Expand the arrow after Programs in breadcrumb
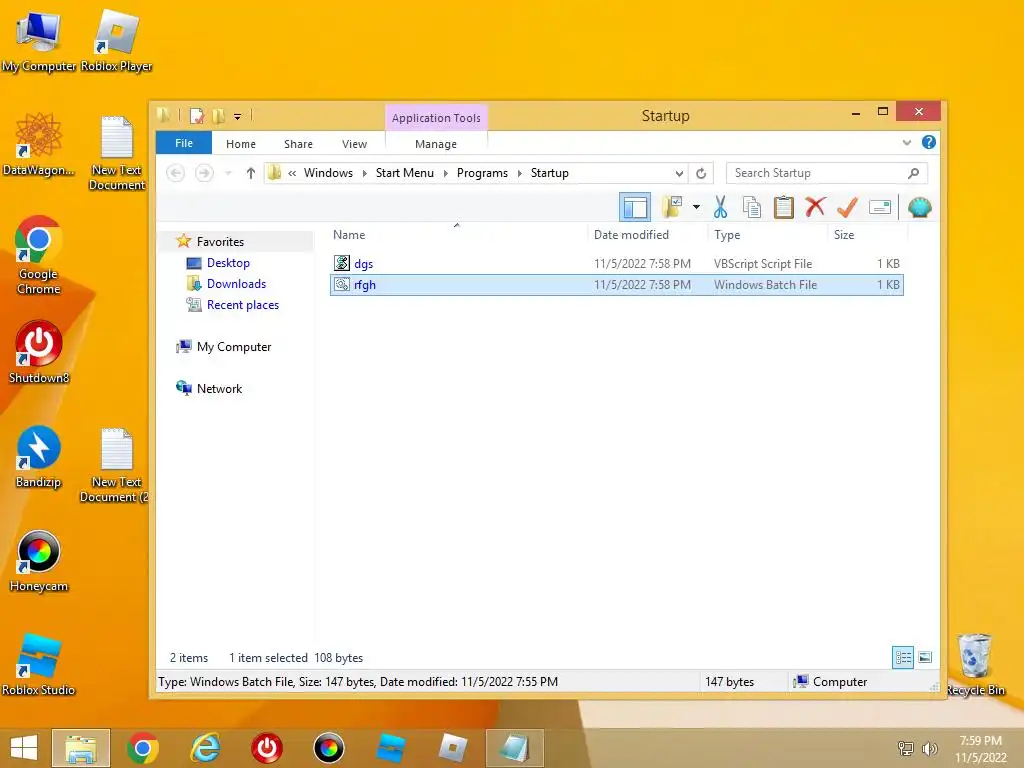Screen dimensions: 1024x768 [520, 173]
